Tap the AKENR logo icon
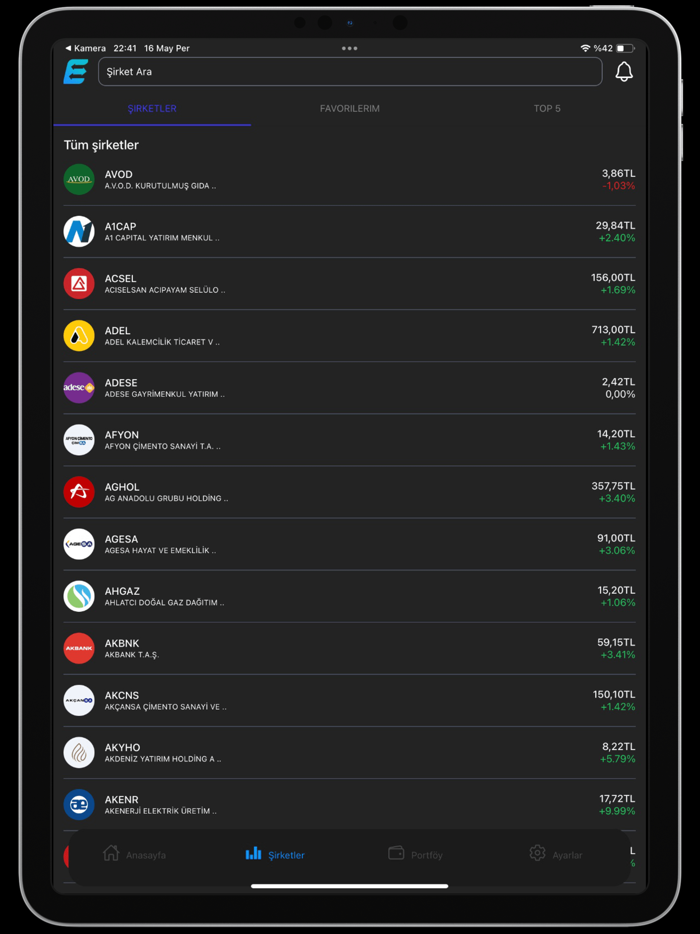Viewport: 700px width, 934px height. (79, 804)
